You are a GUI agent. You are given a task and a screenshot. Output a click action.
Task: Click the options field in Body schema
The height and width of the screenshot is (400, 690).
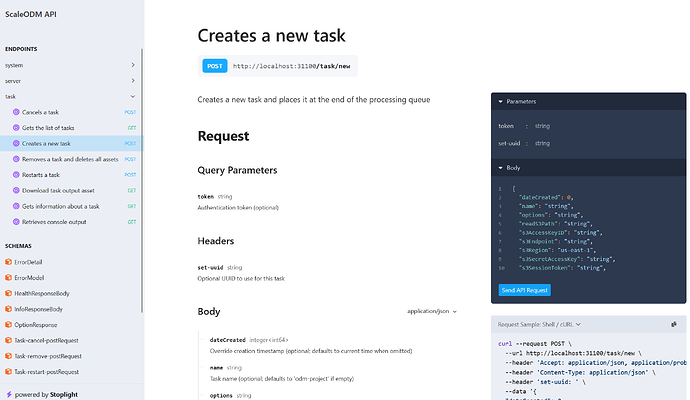tap(221, 396)
